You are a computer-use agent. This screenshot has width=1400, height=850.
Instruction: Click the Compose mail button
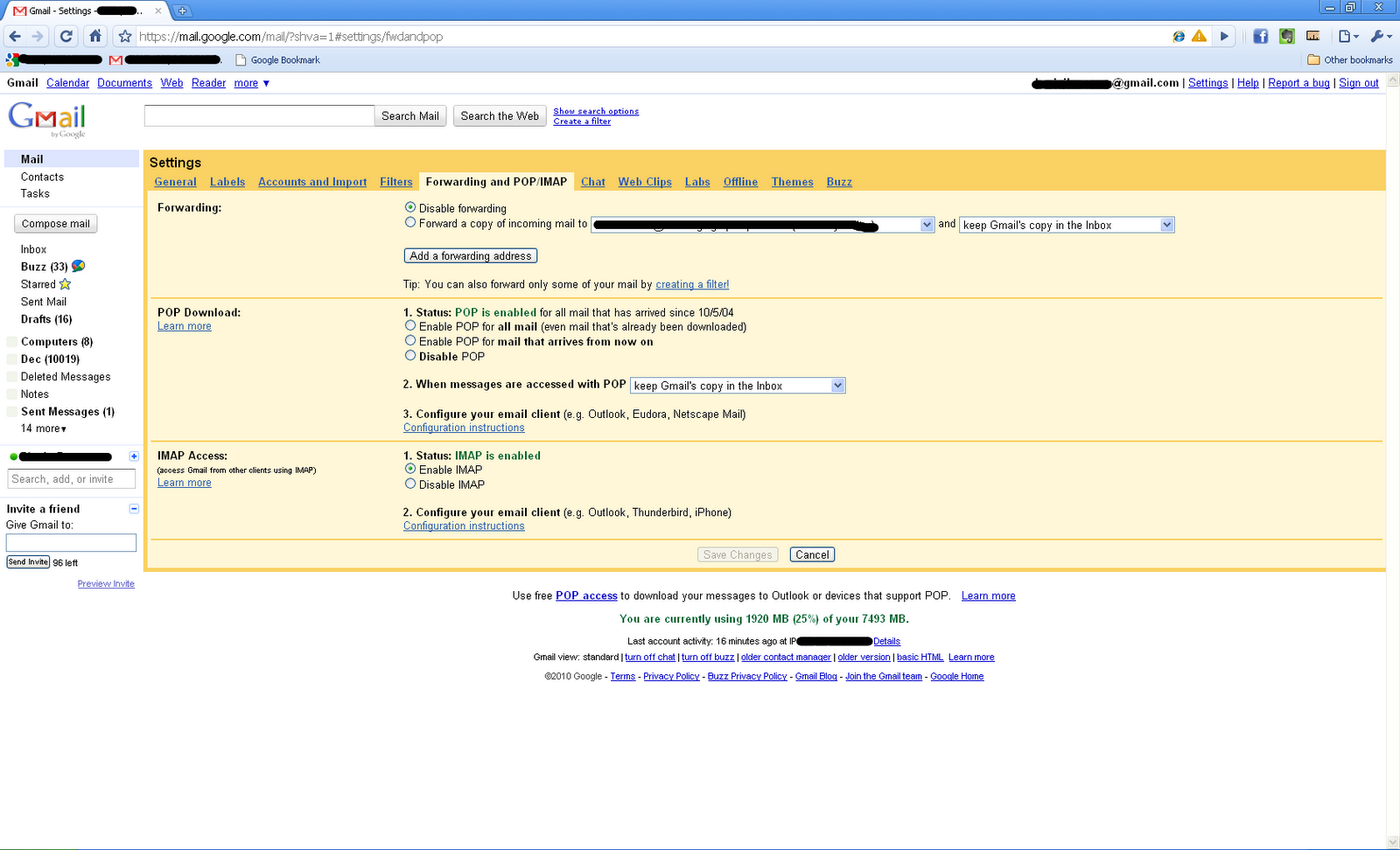click(56, 224)
